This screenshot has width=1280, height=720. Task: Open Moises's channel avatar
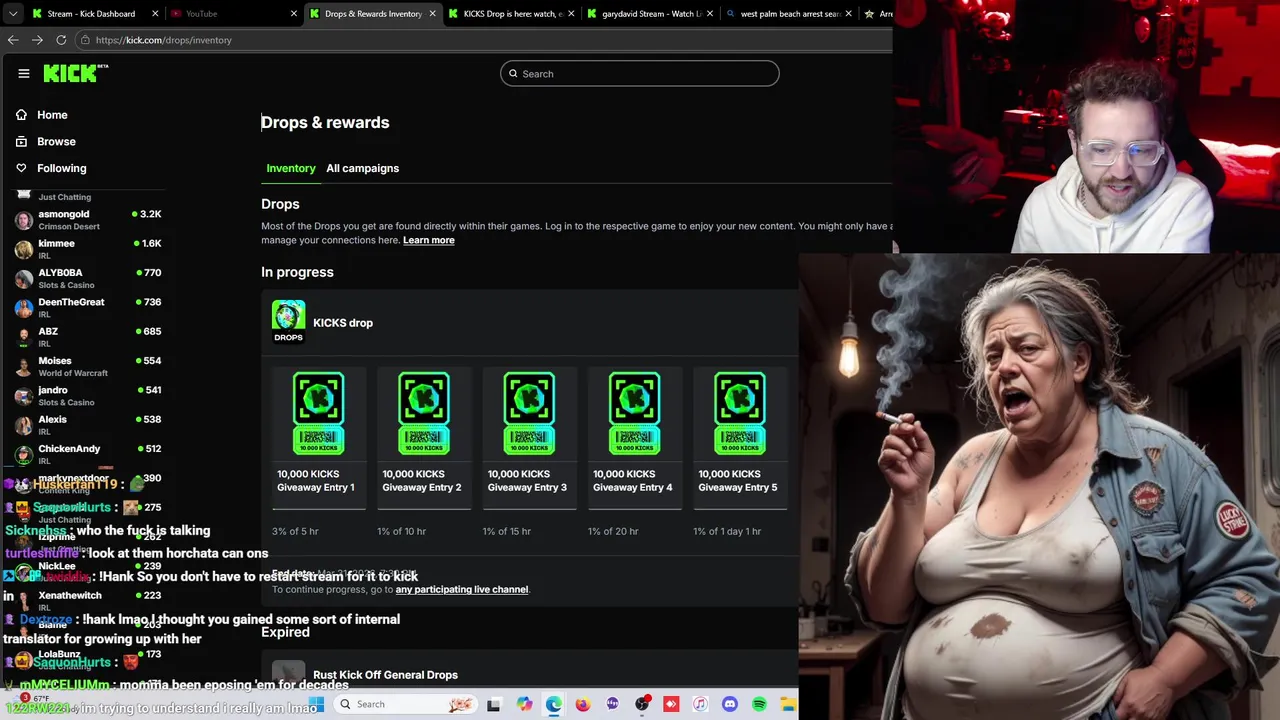24,366
